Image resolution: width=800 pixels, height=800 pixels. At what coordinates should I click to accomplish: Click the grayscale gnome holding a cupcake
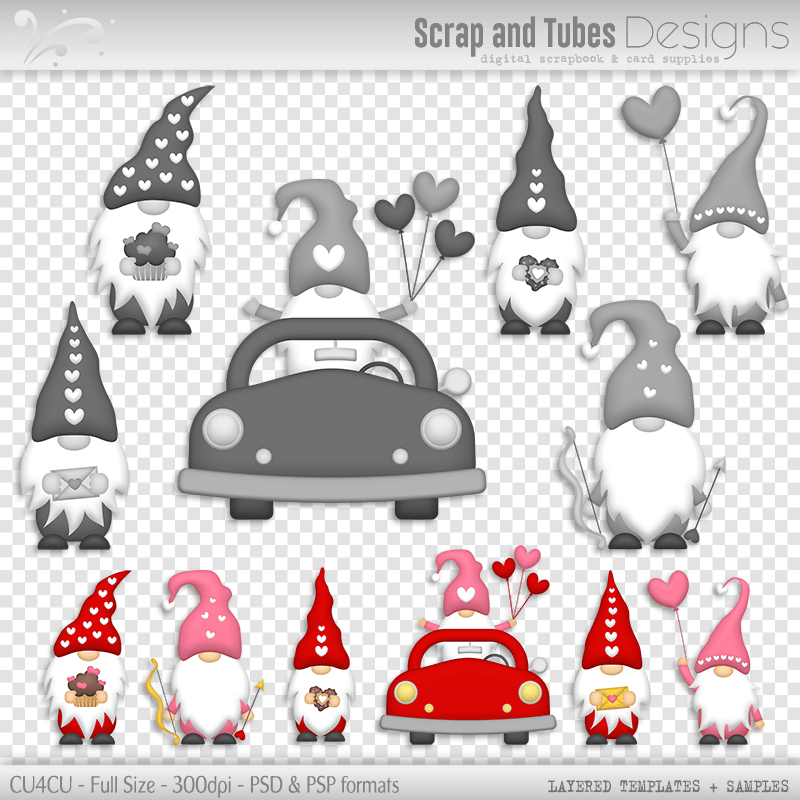point(151,209)
